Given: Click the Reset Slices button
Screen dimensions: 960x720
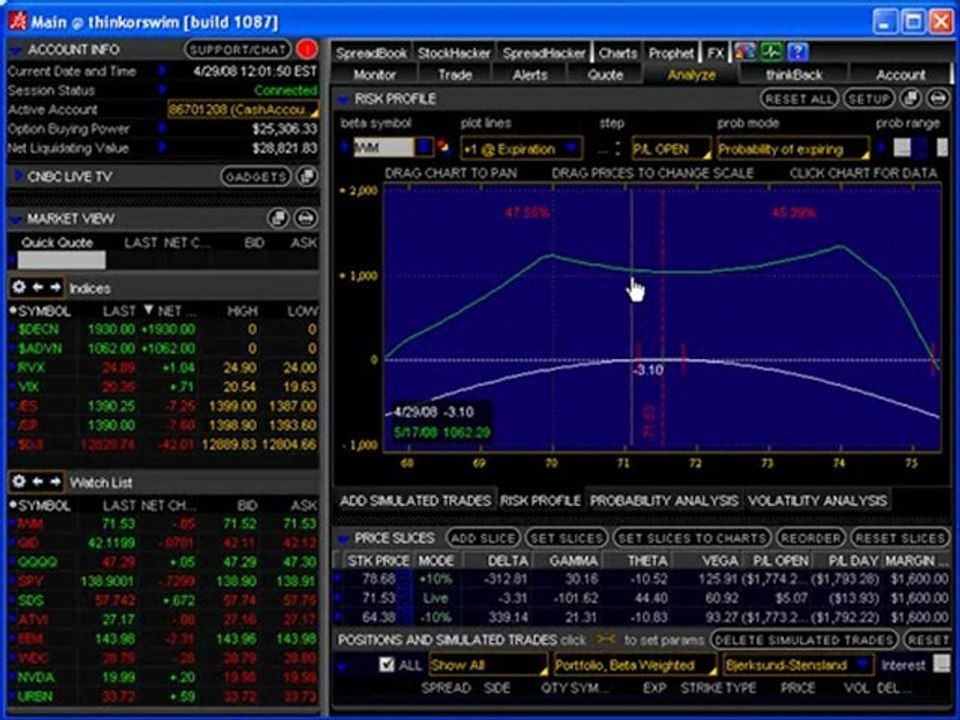Looking at the screenshot, I should point(900,538).
